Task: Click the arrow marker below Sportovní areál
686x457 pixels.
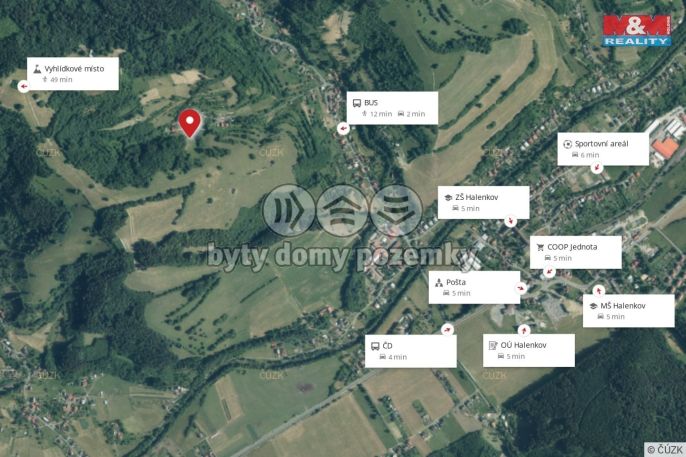Action: (596, 167)
